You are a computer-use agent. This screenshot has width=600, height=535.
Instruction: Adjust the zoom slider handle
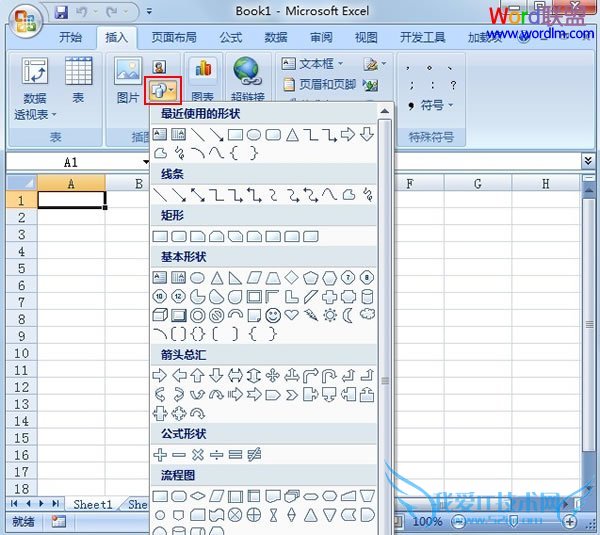click(514, 521)
